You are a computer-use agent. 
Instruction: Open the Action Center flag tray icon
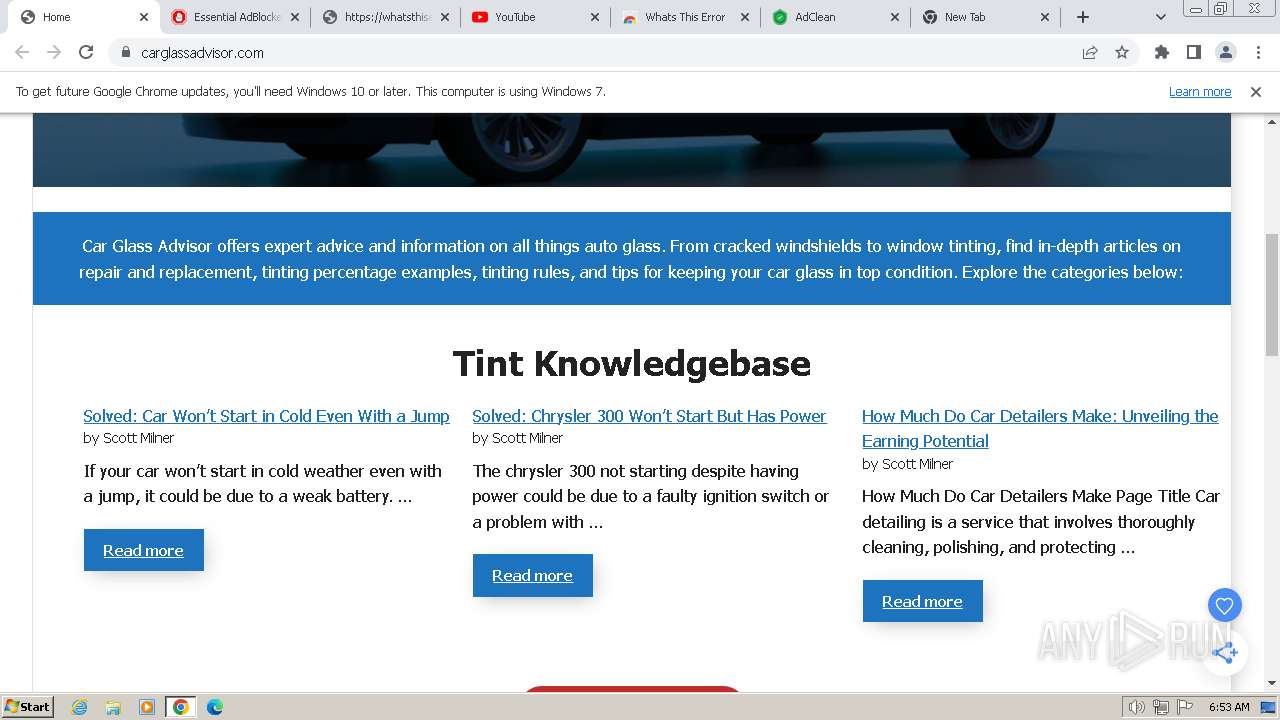coord(1183,707)
